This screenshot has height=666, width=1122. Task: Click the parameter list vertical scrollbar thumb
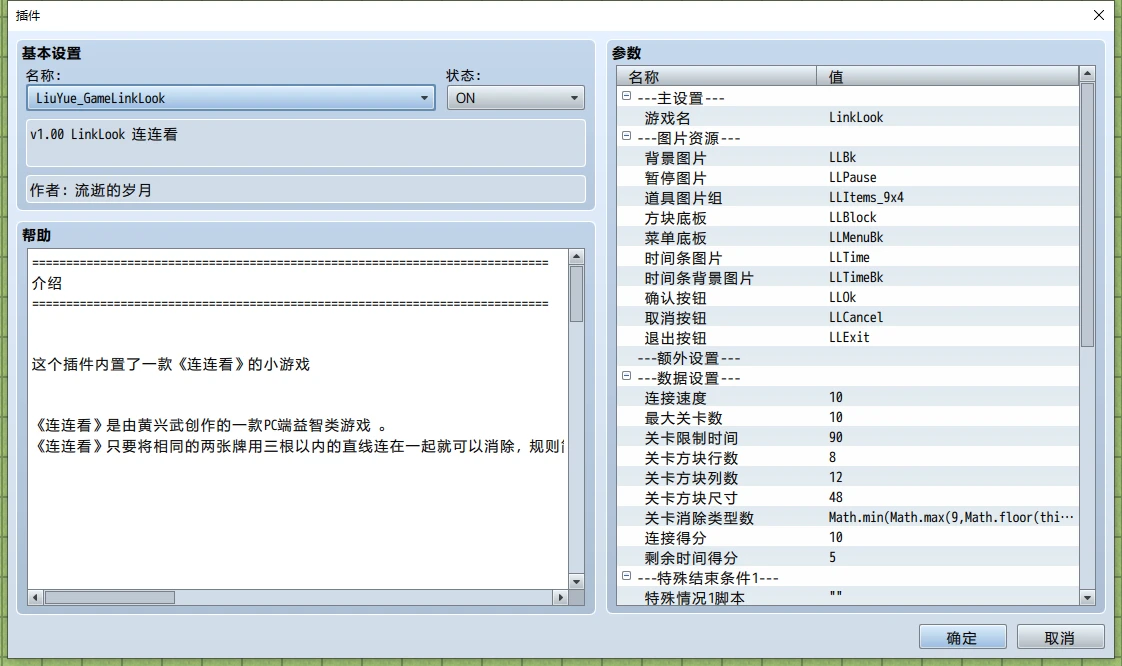point(1088,215)
